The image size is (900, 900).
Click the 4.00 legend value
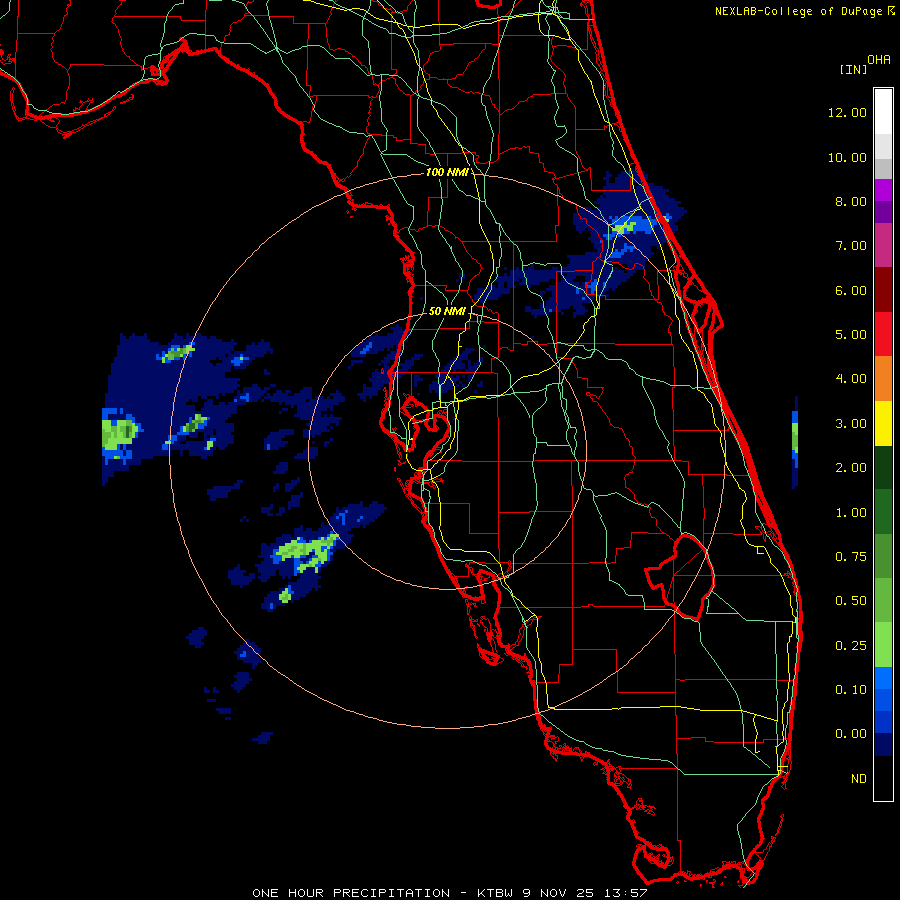click(851, 379)
